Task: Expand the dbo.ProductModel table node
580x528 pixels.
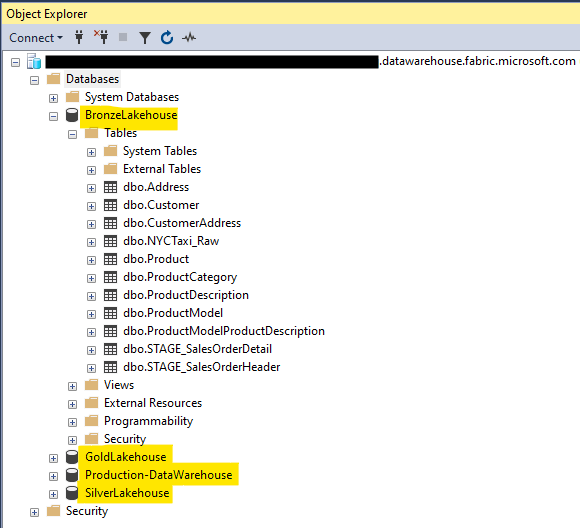Action: click(x=91, y=315)
